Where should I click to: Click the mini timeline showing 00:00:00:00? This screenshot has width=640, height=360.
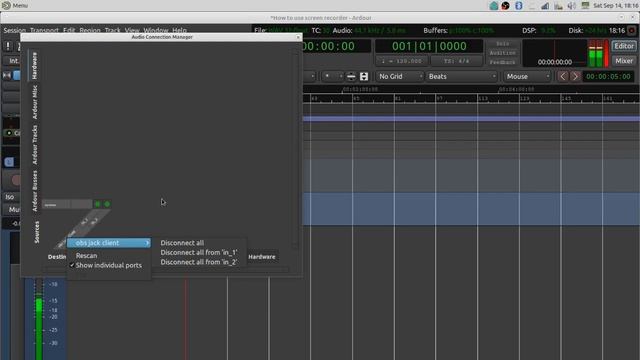point(554,53)
